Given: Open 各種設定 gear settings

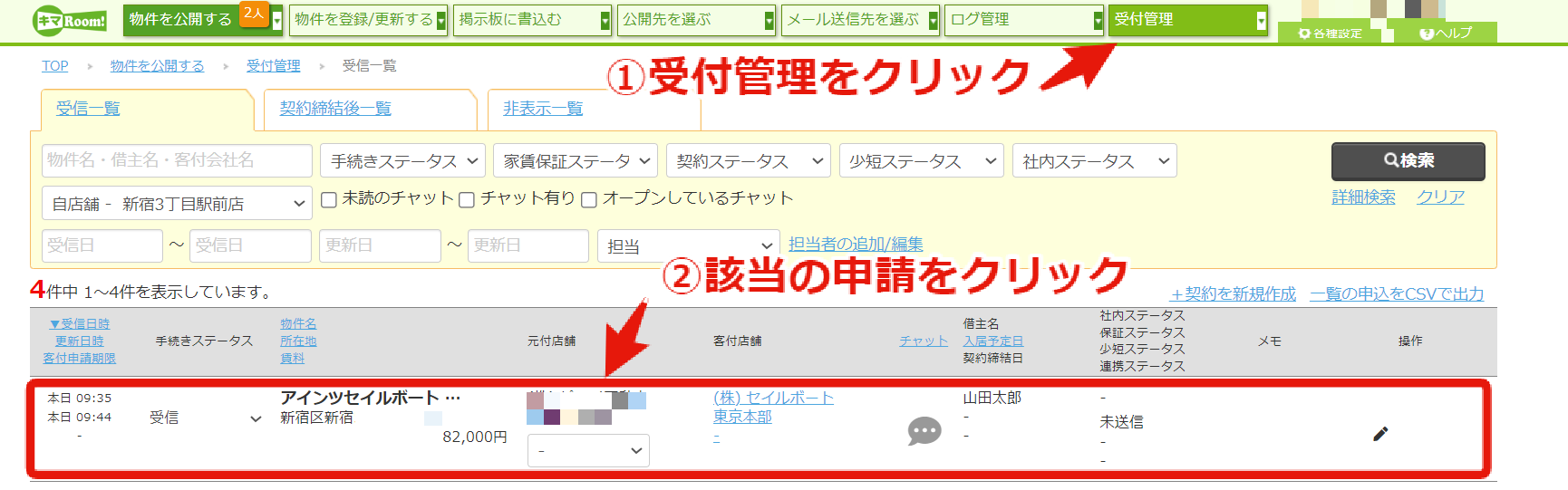Looking at the screenshot, I should tap(1330, 34).
